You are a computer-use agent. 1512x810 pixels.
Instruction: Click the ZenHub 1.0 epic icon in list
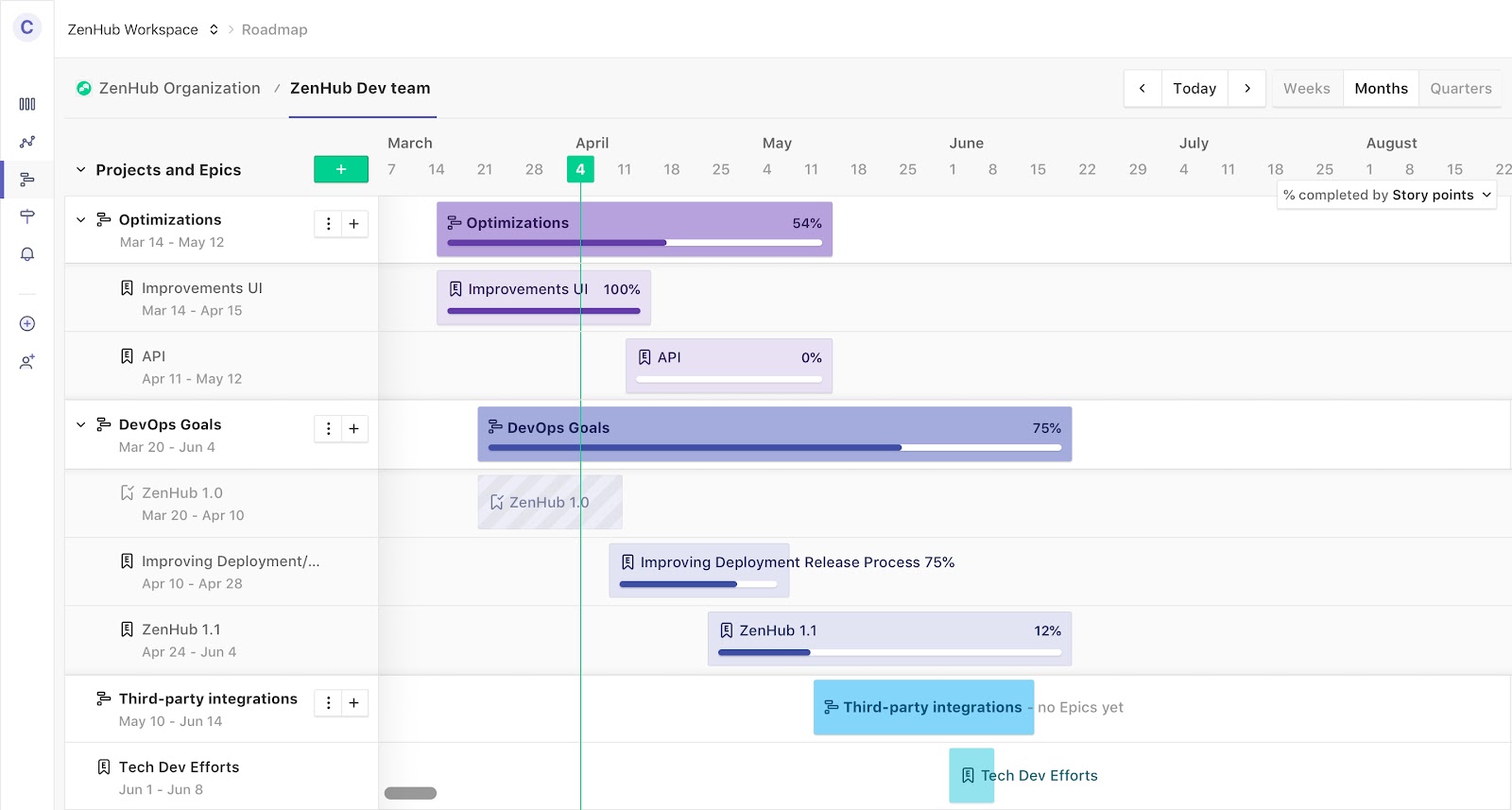[x=127, y=492]
